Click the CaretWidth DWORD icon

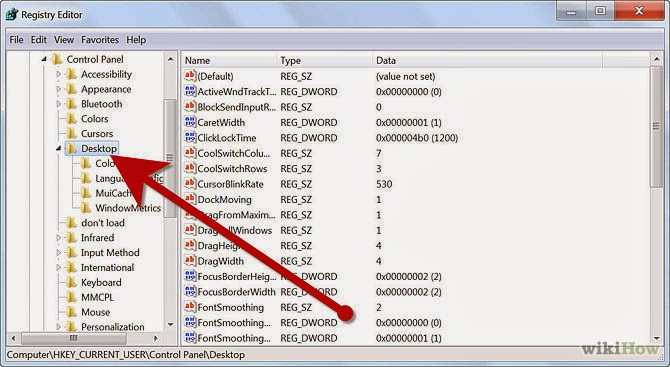190,122
